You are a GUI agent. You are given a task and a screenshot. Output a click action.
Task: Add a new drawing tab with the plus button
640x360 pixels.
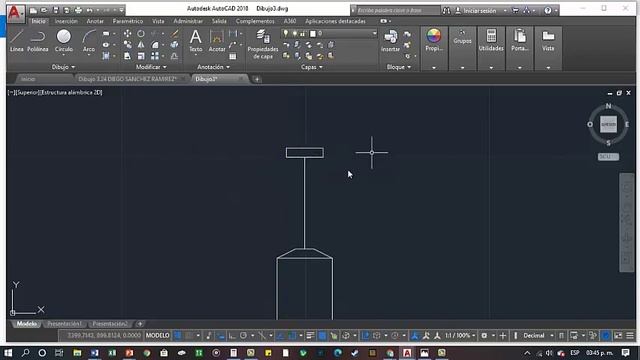[x=257, y=79]
